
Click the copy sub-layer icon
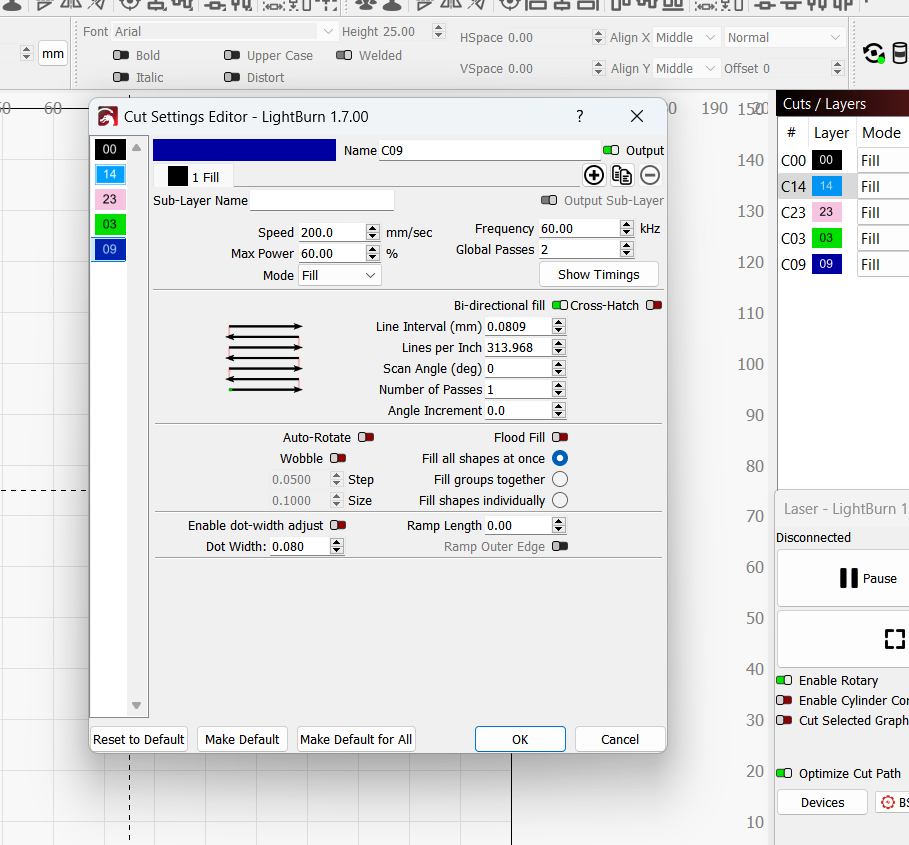click(622, 175)
